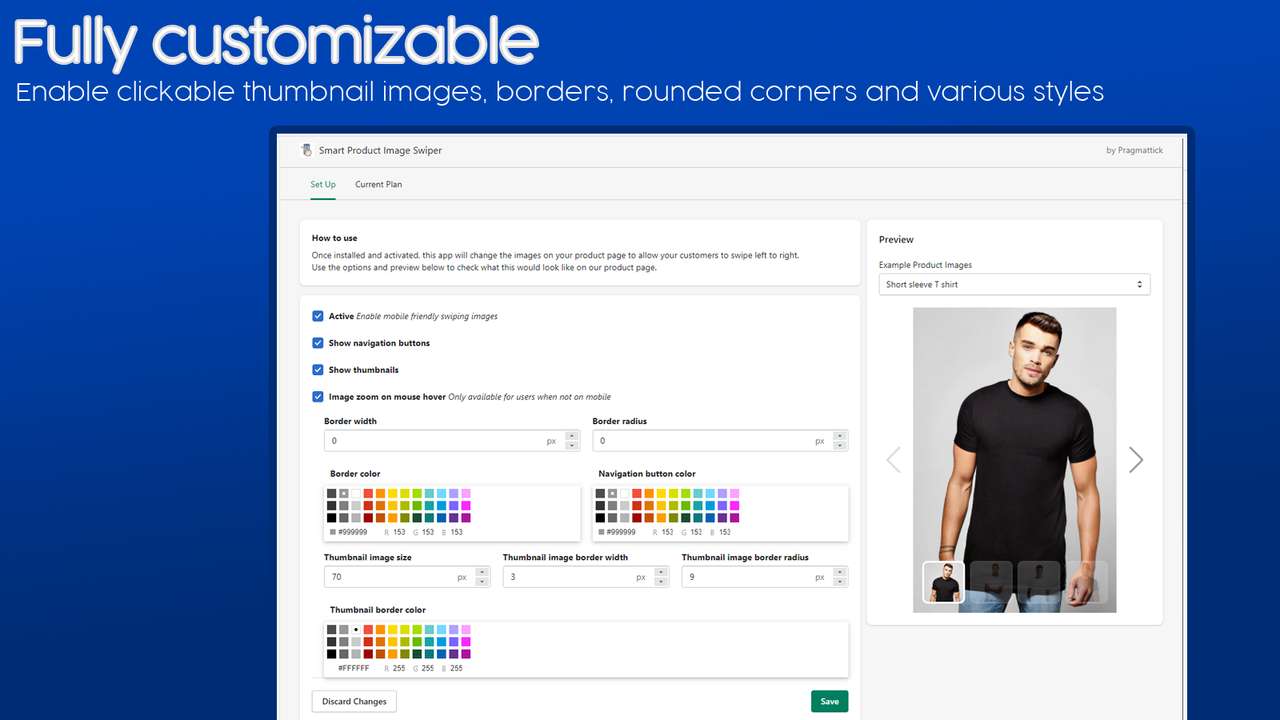1280x720 pixels.
Task: Click the Smart Product Image Swiper app icon
Action: click(306, 149)
